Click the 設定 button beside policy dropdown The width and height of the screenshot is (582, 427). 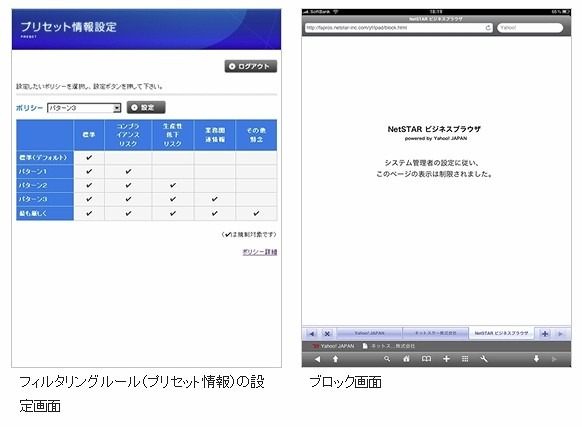pos(146,107)
